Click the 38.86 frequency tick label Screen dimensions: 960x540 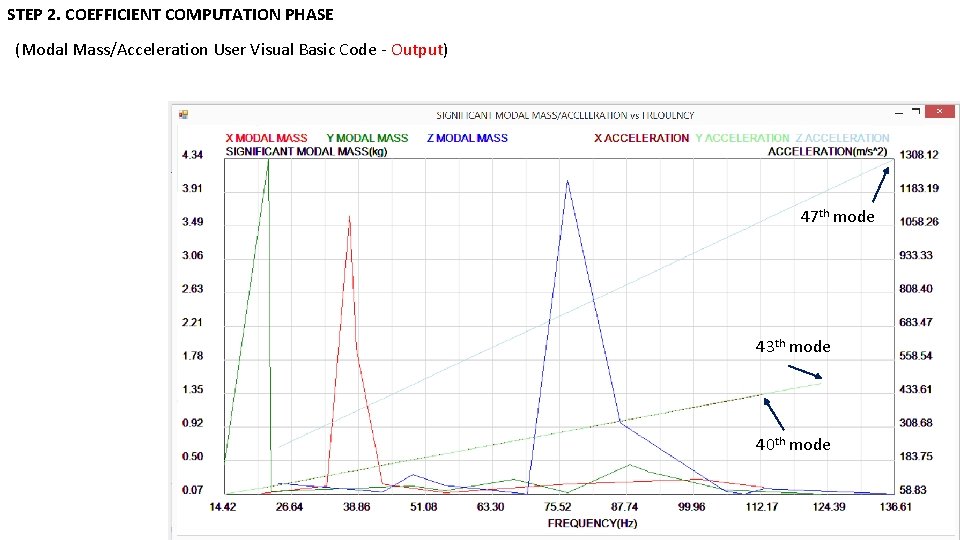pos(356,507)
